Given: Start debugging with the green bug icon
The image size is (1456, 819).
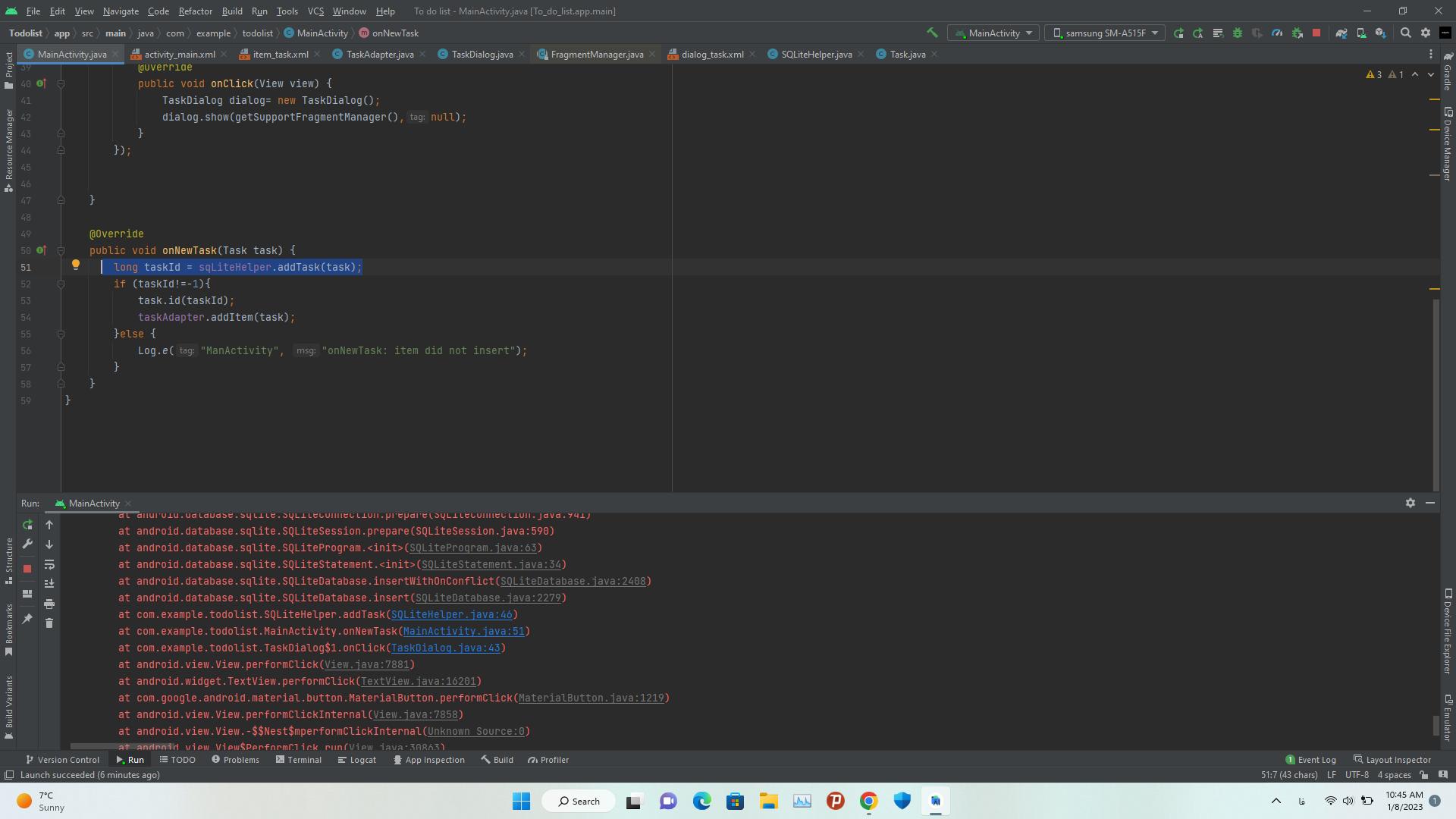Looking at the screenshot, I should coord(1238,33).
